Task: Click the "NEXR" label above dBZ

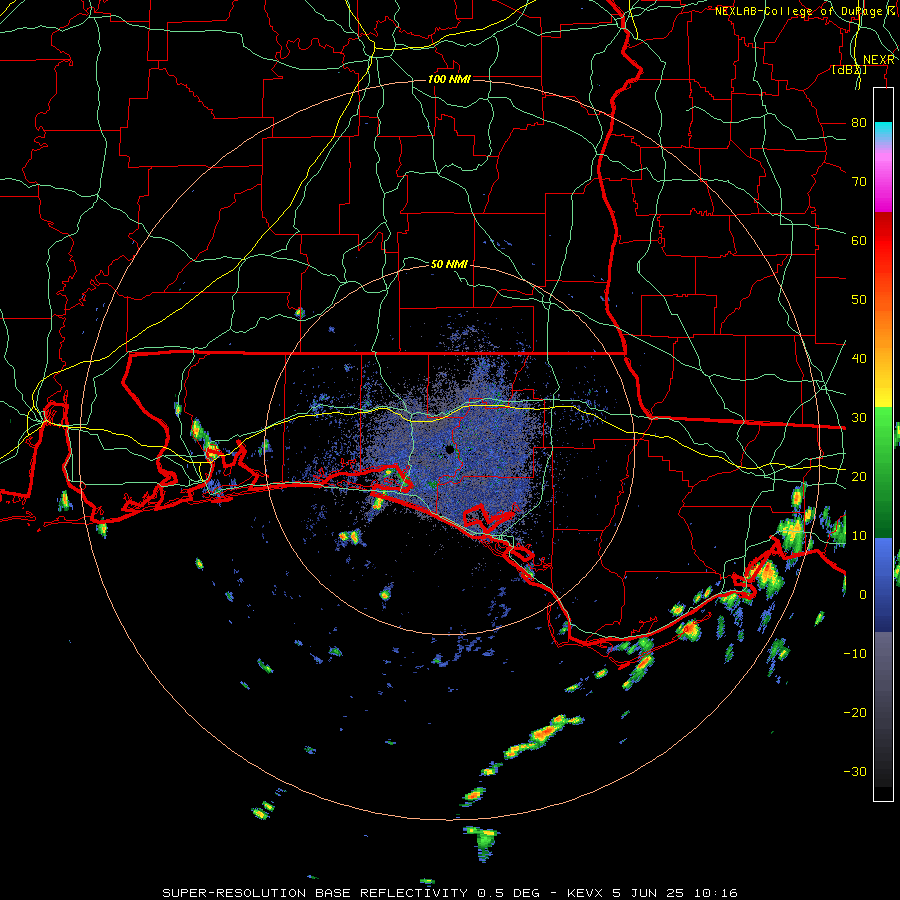Action: tap(879, 60)
